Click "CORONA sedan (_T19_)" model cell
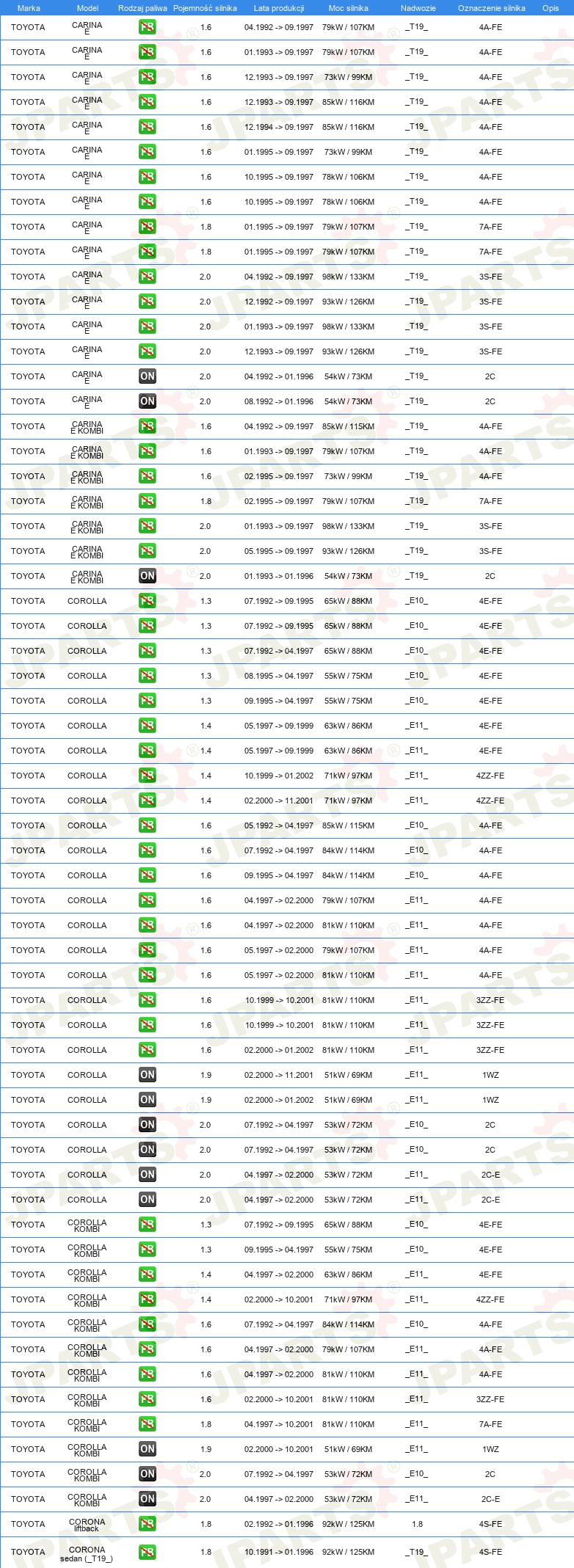 [87, 1553]
